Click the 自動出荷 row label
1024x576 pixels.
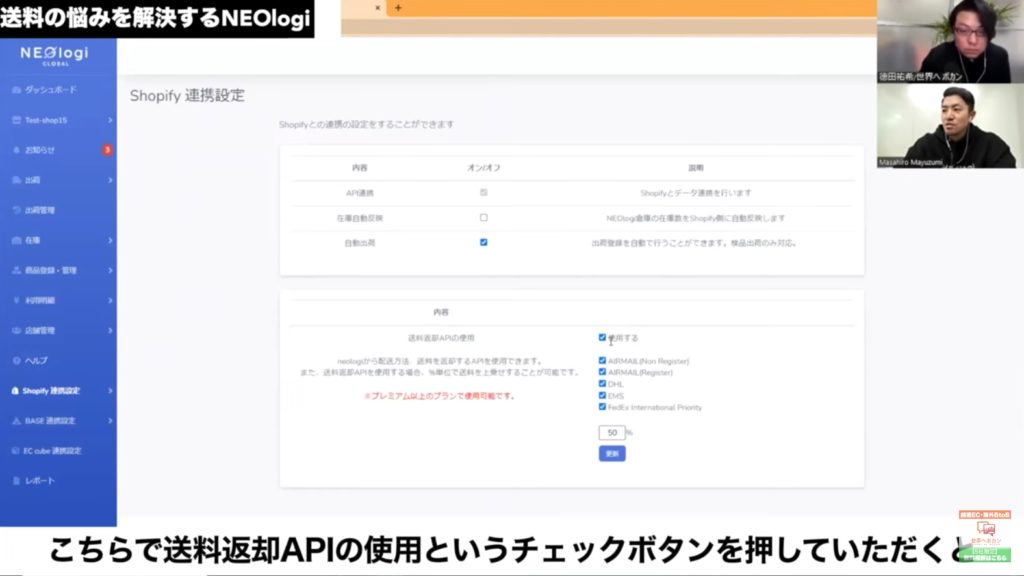click(x=360, y=243)
